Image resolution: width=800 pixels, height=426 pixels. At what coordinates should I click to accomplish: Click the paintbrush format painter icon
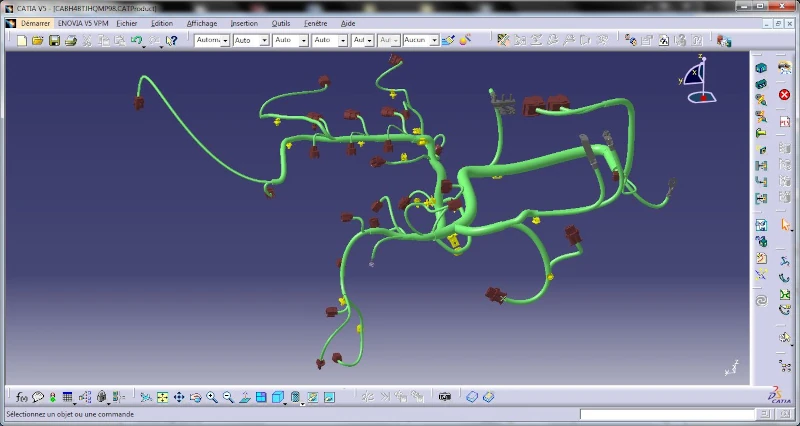click(448, 41)
